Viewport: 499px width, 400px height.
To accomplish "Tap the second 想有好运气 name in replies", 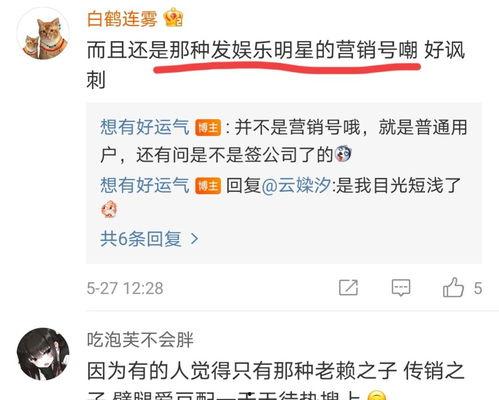I will pyautogui.click(x=145, y=185).
